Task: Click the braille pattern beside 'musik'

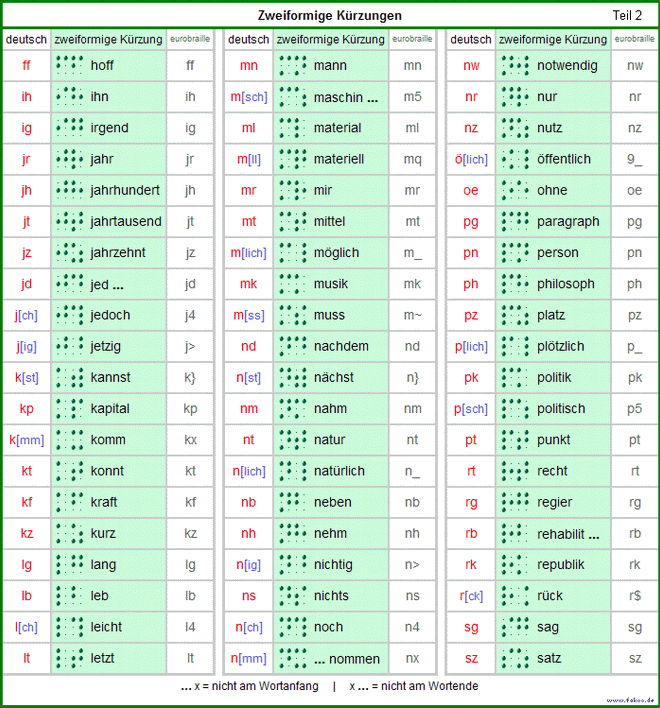Action: [x=293, y=284]
